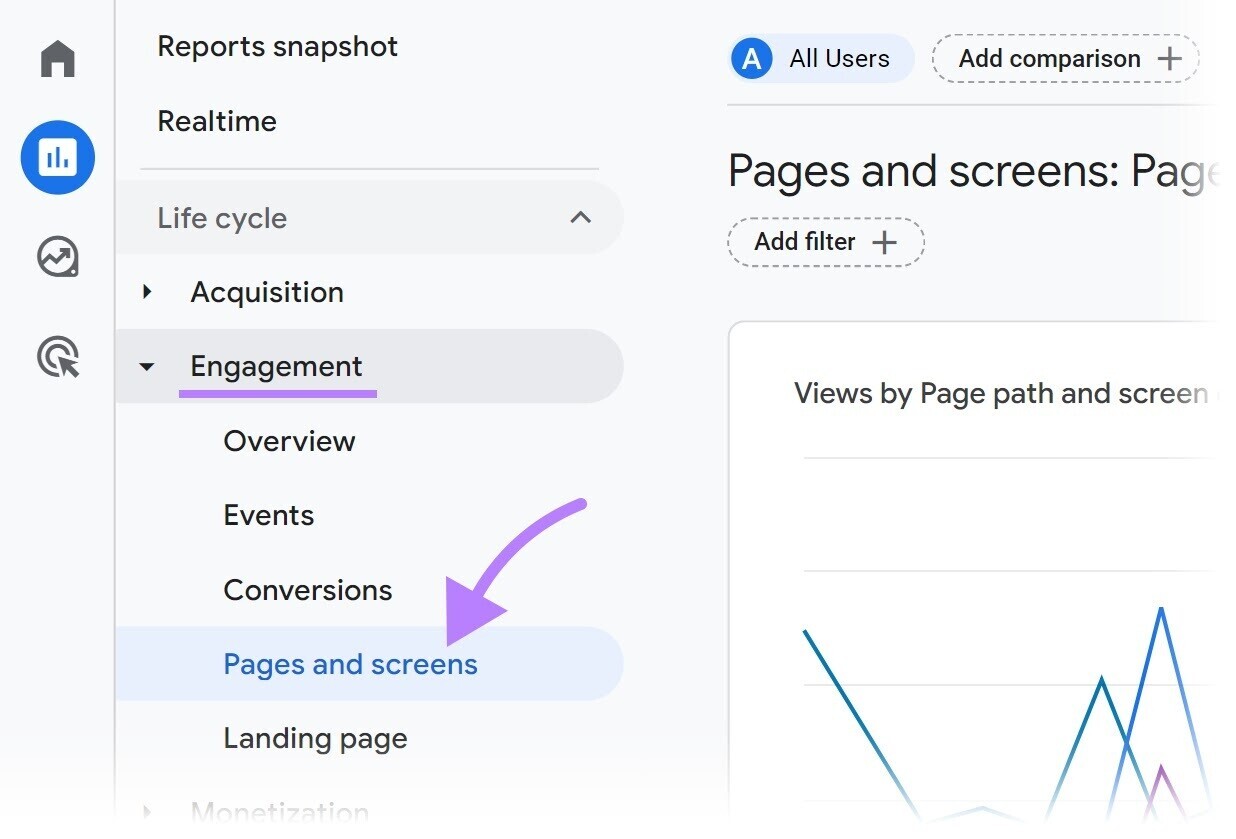The image size is (1236, 839).
Task: Click the Advertising icon in left rail
Action: click(x=57, y=356)
